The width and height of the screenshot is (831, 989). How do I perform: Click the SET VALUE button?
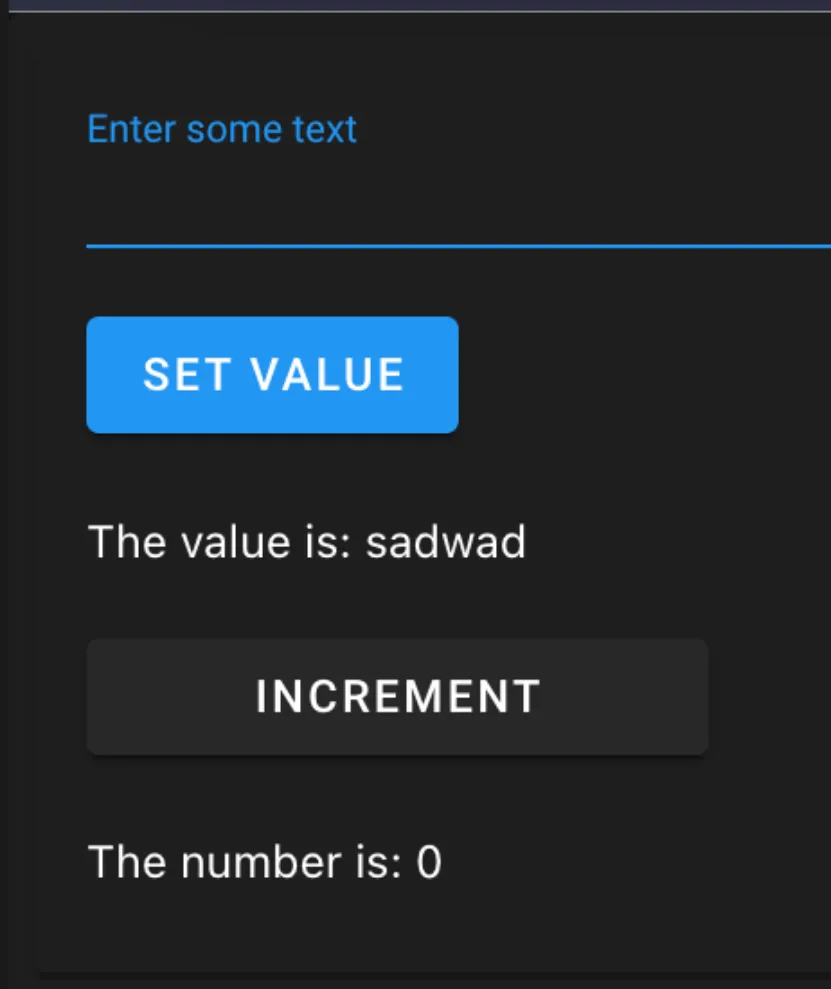272,375
